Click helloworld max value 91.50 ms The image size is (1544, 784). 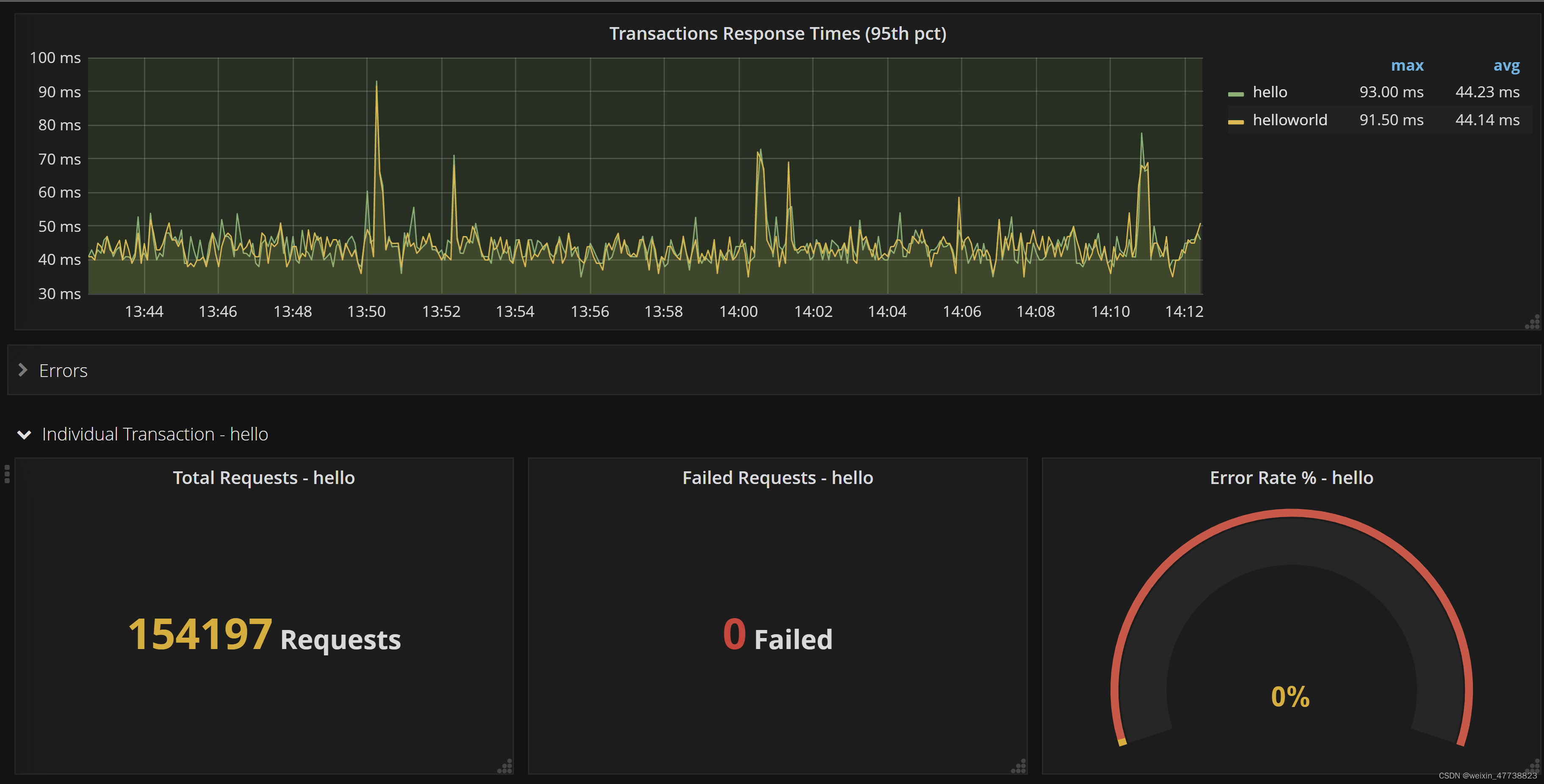click(x=1391, y=120)
